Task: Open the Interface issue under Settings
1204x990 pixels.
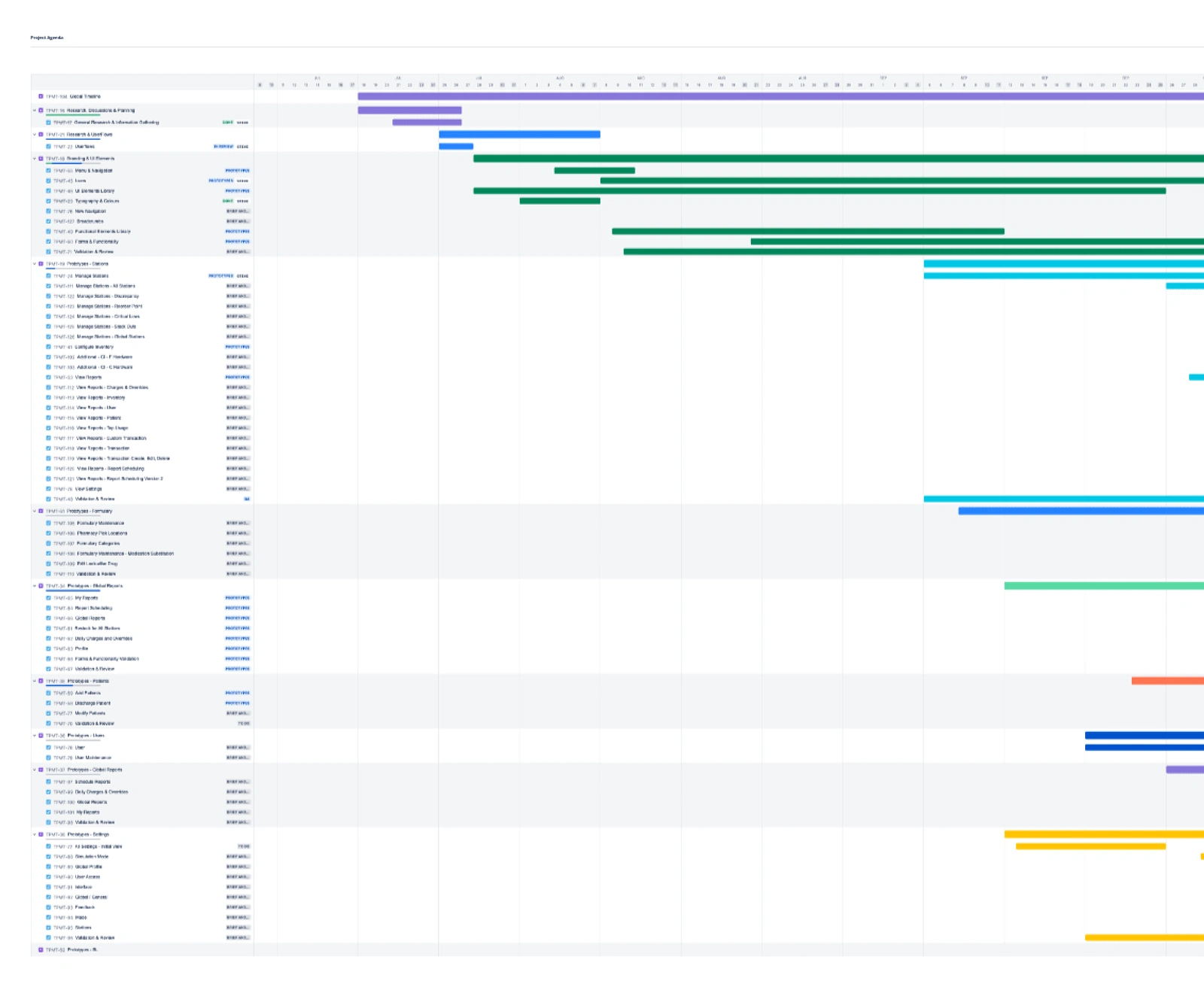Action: (x=142, y=887)
